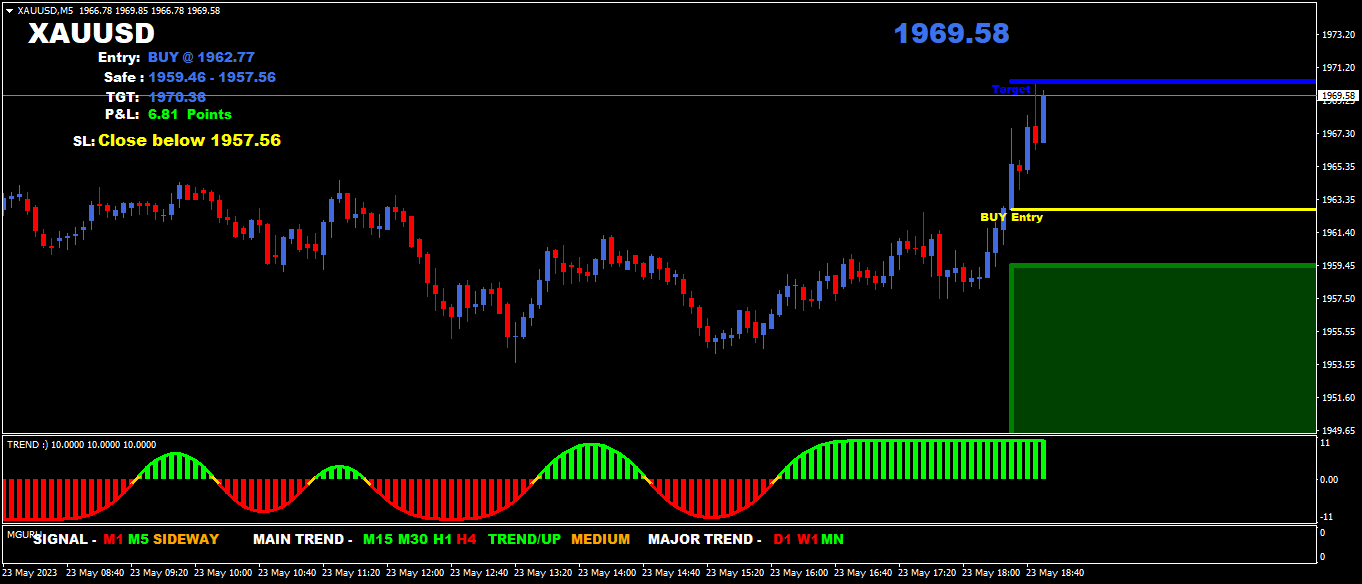Select the green MN major trend timeframe
Image resolution: width=1362 pixels, height=584 pixels.
(832, 540)
